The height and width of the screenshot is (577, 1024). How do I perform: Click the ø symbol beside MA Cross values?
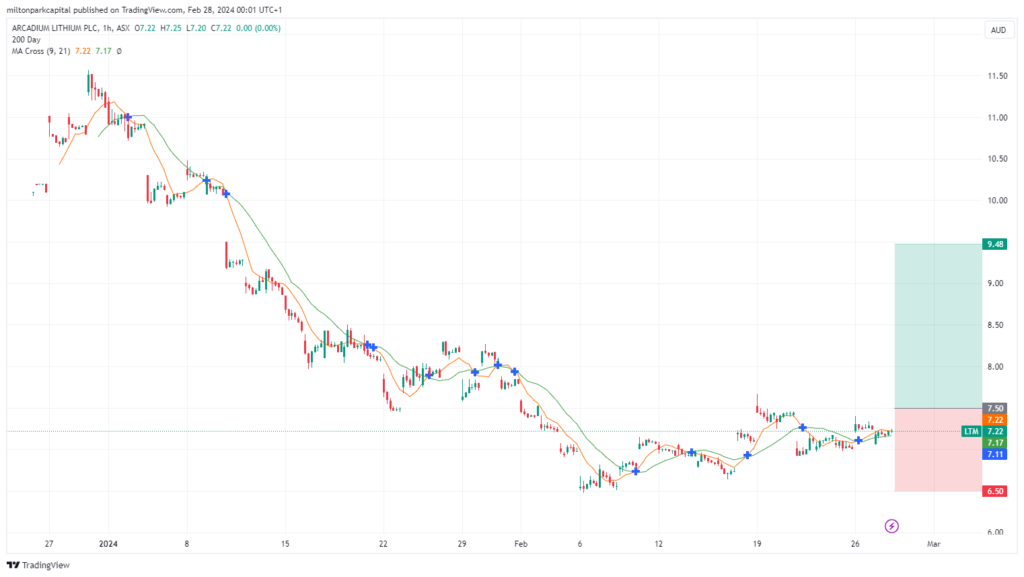click(x=119, y=51)
